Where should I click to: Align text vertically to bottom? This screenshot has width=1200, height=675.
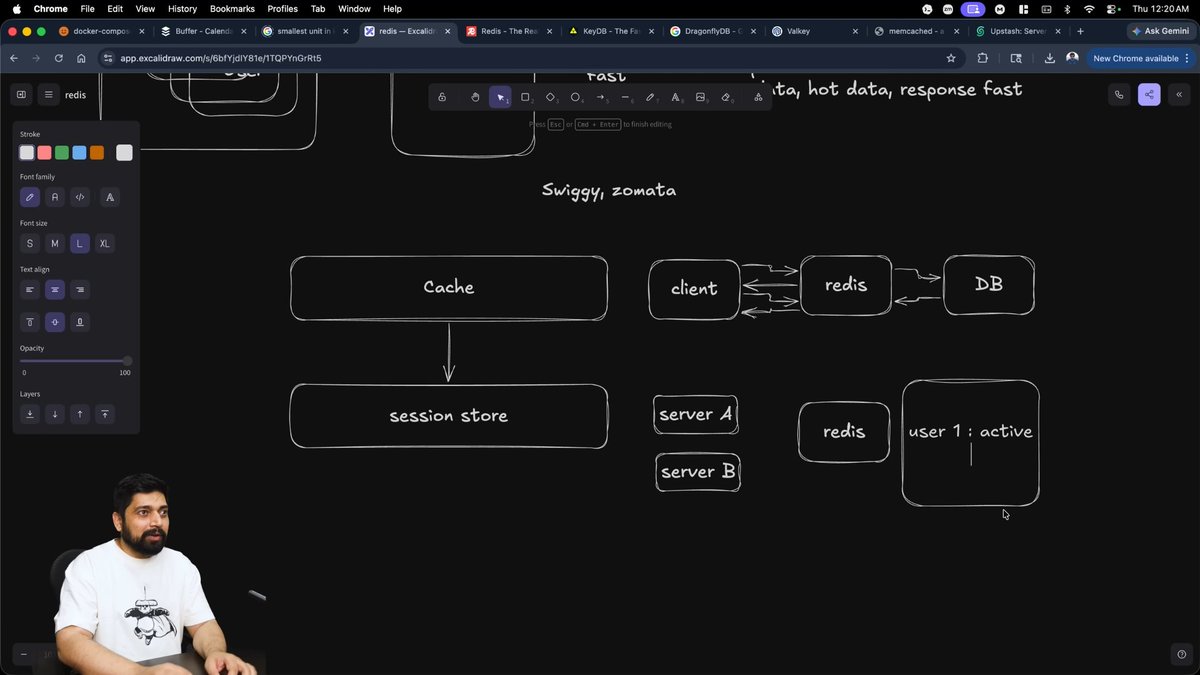point(80,322)
